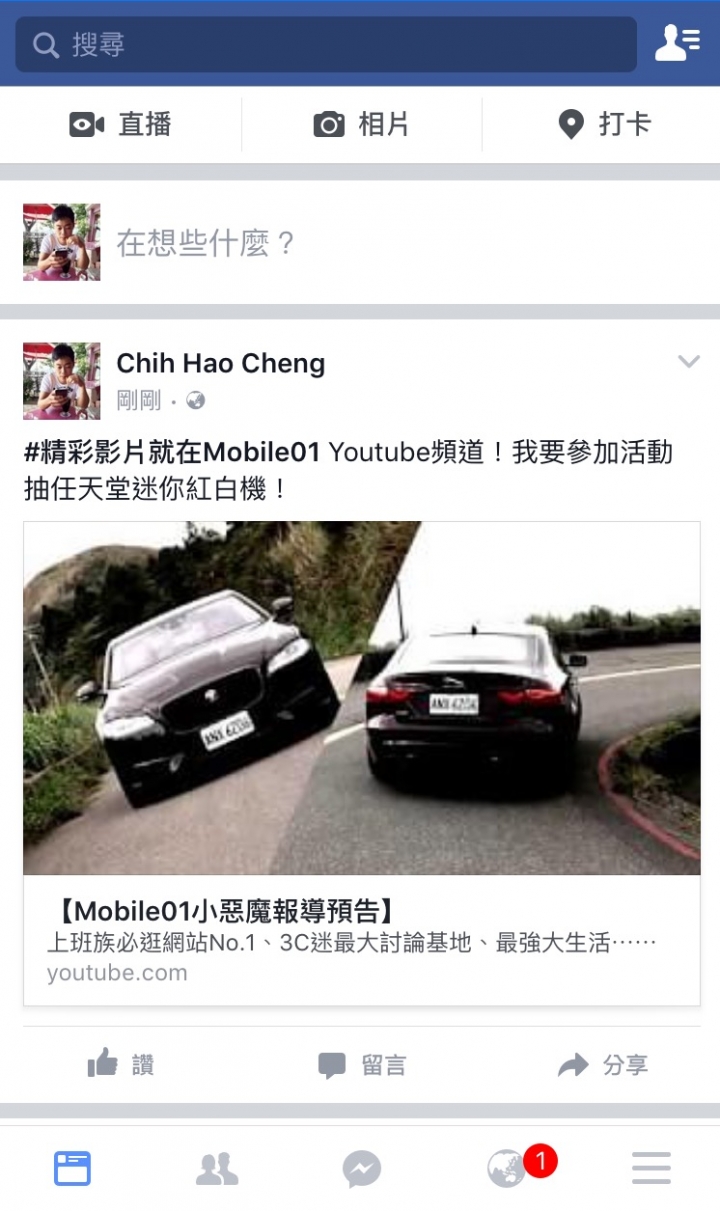Open the Jaguar car video thumbnail
Screen dimensions: 720x1211
[x=361, y=698]
